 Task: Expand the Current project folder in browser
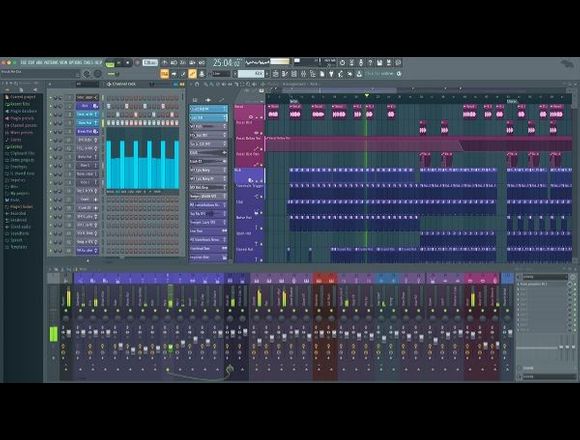[x=20, y=97]
